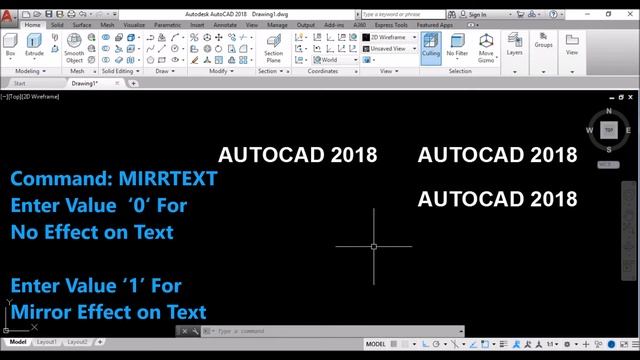640x360 pixels.
Task: Click Sign In to Autodesk account
Action: coord(477,14)
